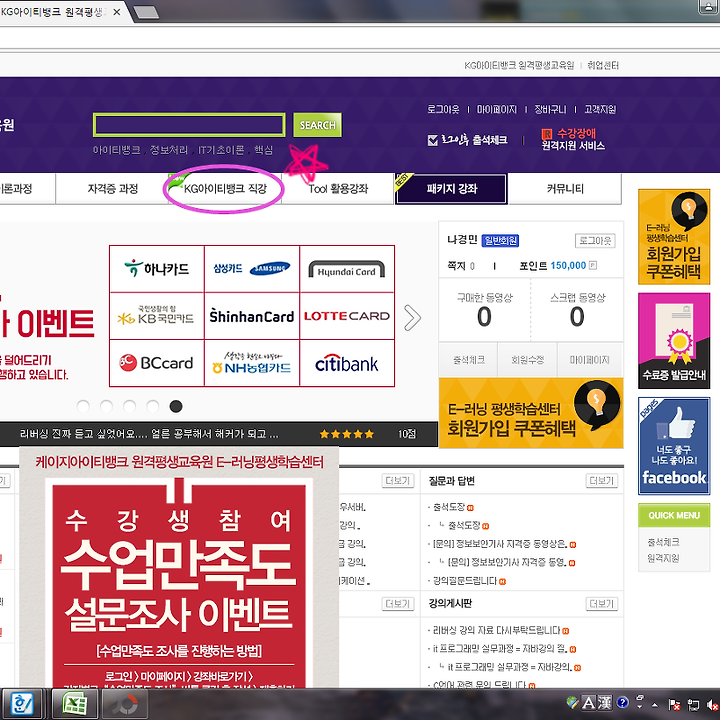Click the Action Center flag icon
This screenshot has height=720, width=720.
(674, 704)
